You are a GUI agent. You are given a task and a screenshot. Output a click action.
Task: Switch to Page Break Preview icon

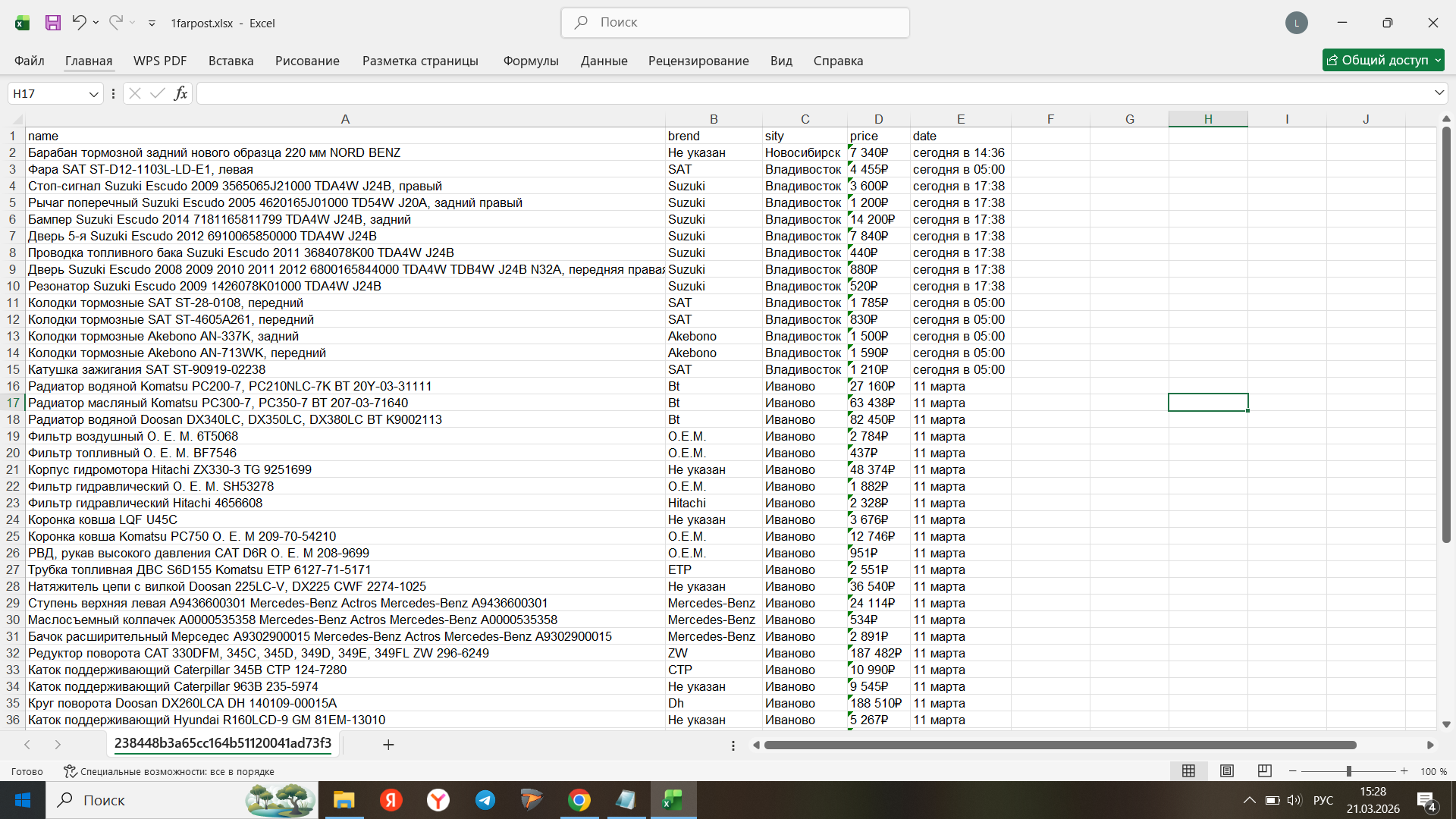point(1264,771)
